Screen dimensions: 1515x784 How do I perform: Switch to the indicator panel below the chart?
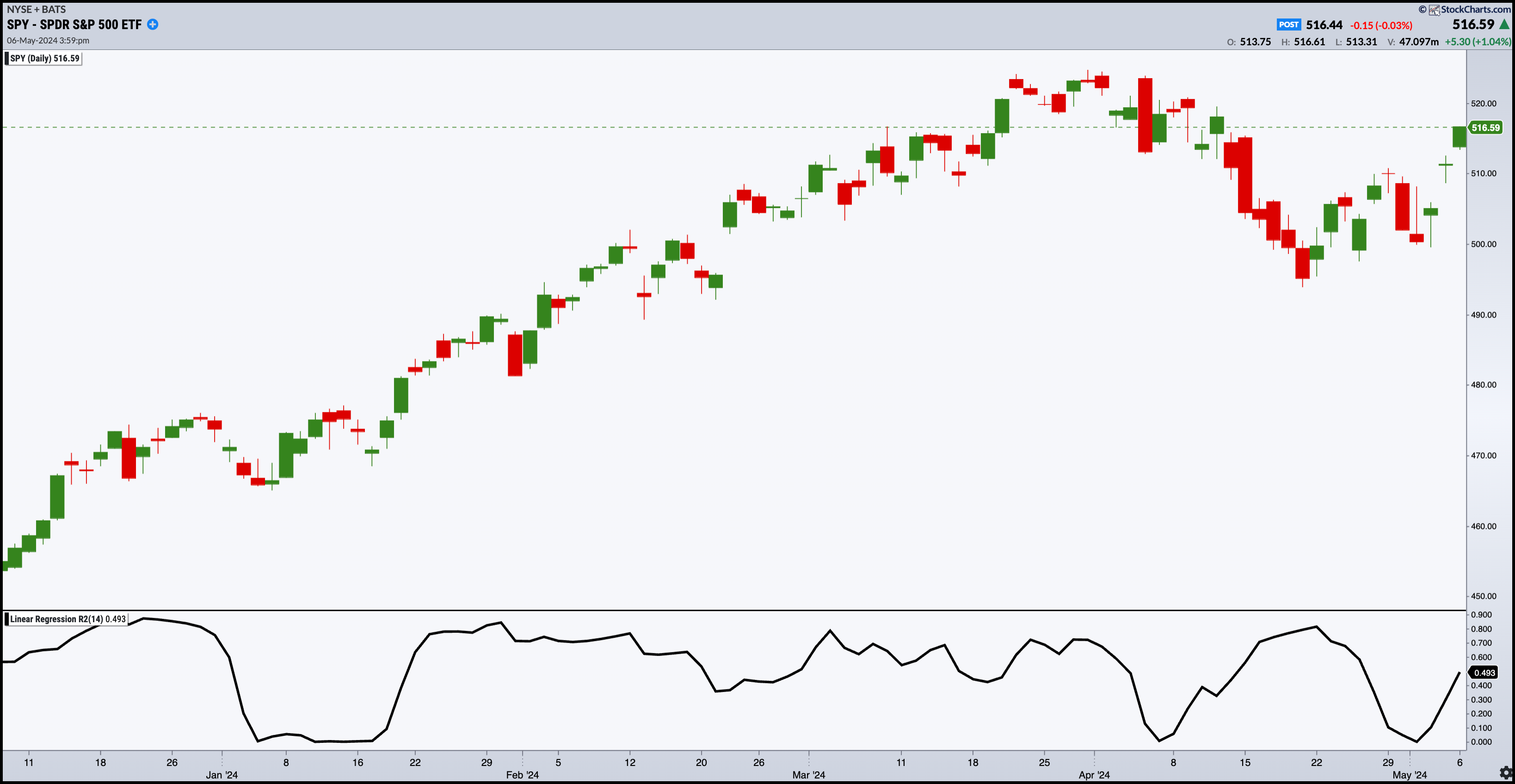tap(753, 676)
